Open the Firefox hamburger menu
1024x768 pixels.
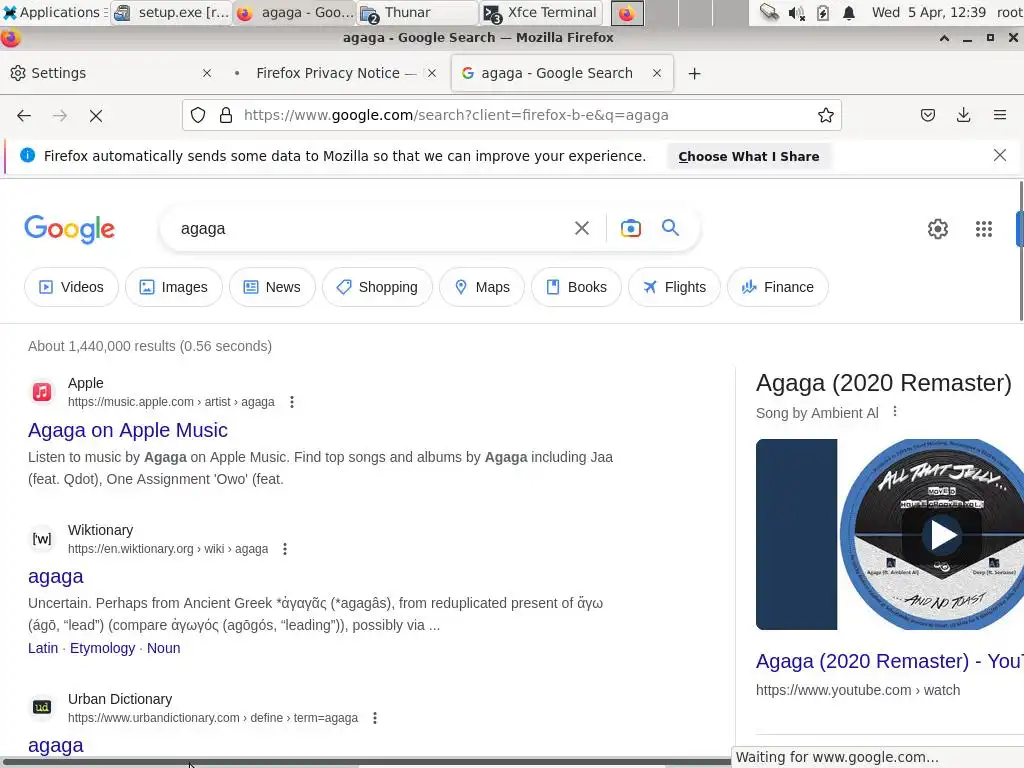[x=999, y=116]
